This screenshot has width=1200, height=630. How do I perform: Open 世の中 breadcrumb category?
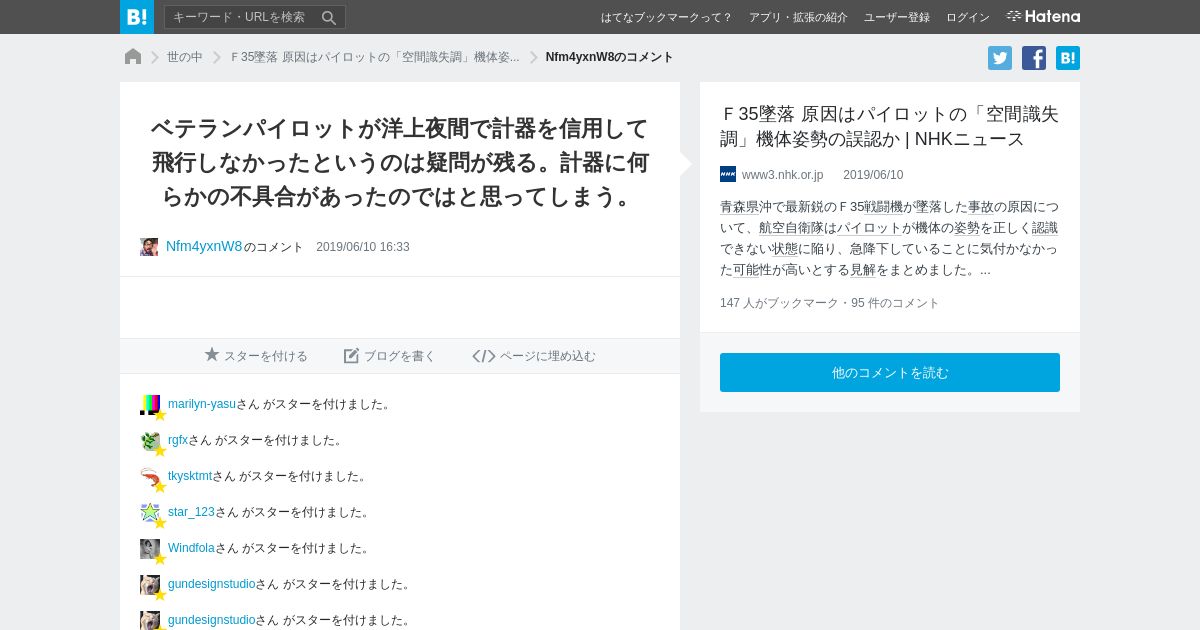[x=185, y=57]
